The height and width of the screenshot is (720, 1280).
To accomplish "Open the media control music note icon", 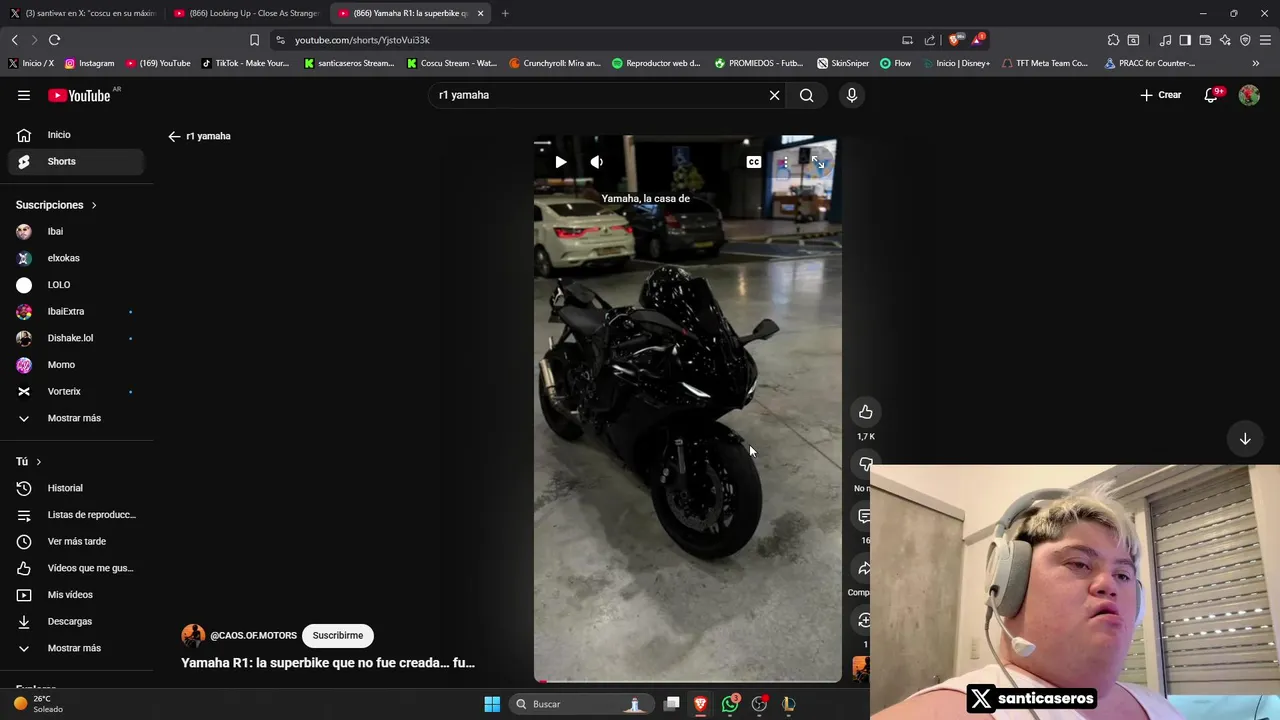I will tap(1165, 40).
